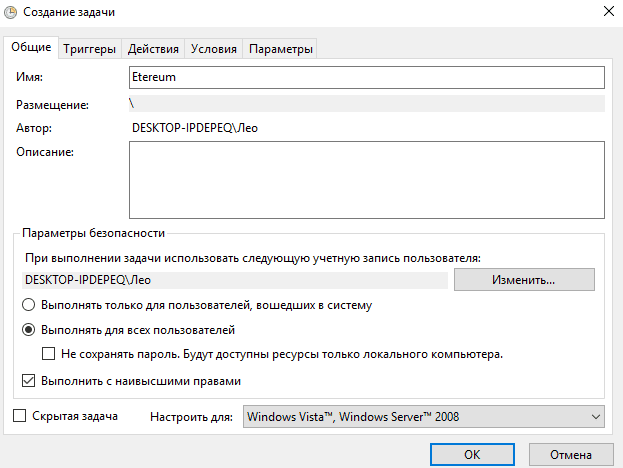The height and width of the screenshot is (468, 623).
Task: Focus the Описание text area
Action: (x=366, y=179)
